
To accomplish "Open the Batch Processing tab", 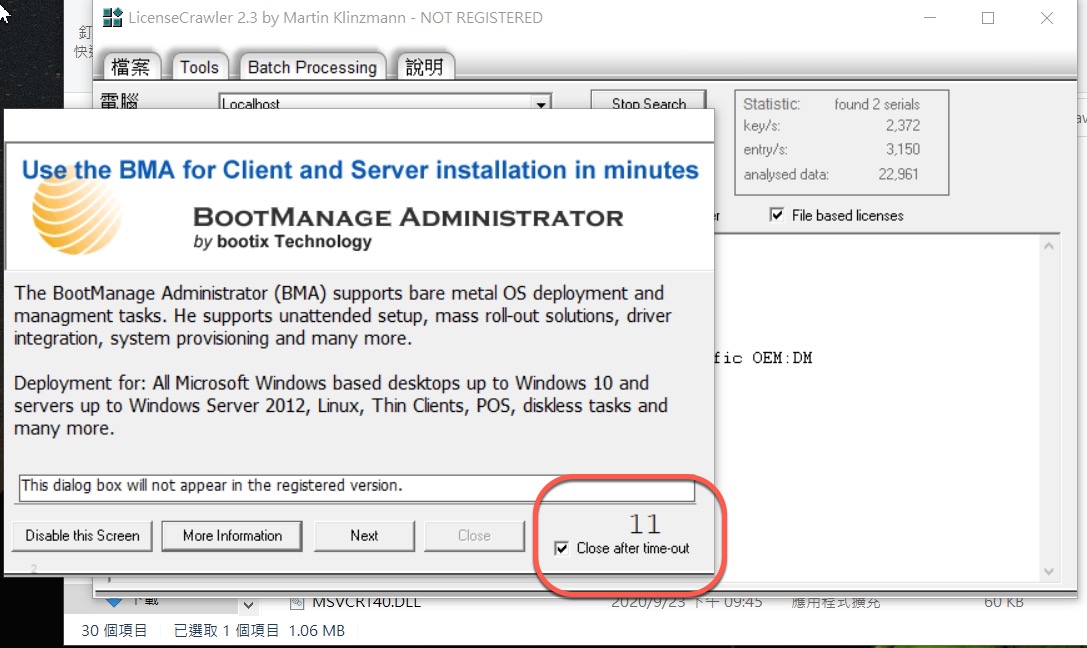I will [x=312, y=67].
